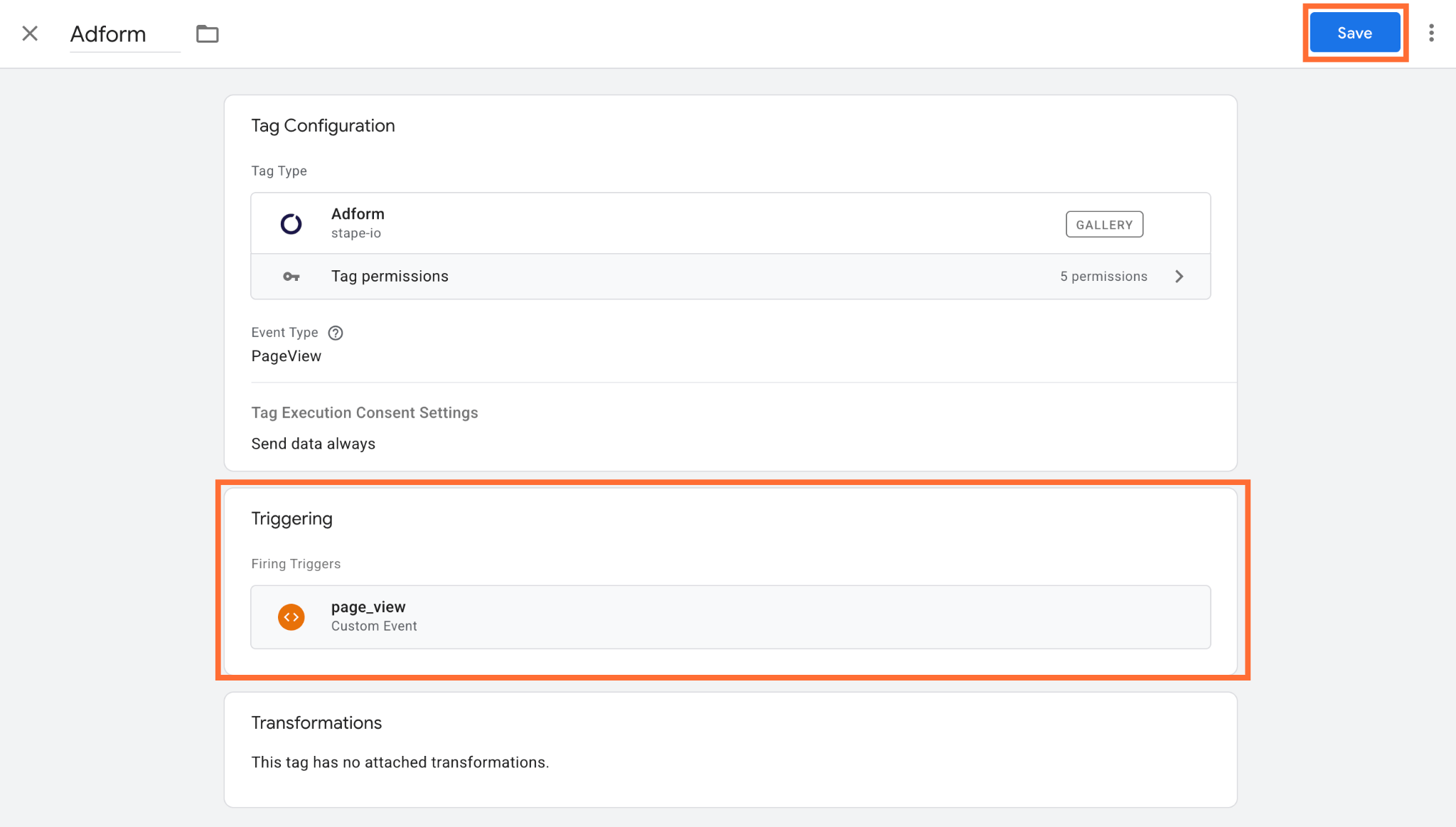Click the Tag Type label
The image size is (1456, 827).
tap(279, 171)
